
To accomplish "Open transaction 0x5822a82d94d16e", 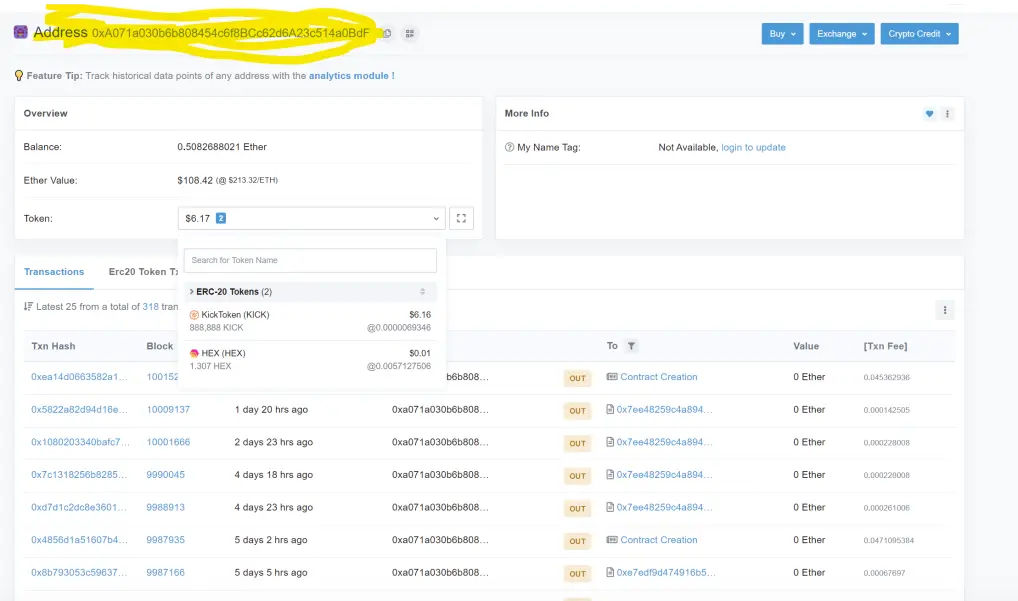I will (x=79, y=410).
